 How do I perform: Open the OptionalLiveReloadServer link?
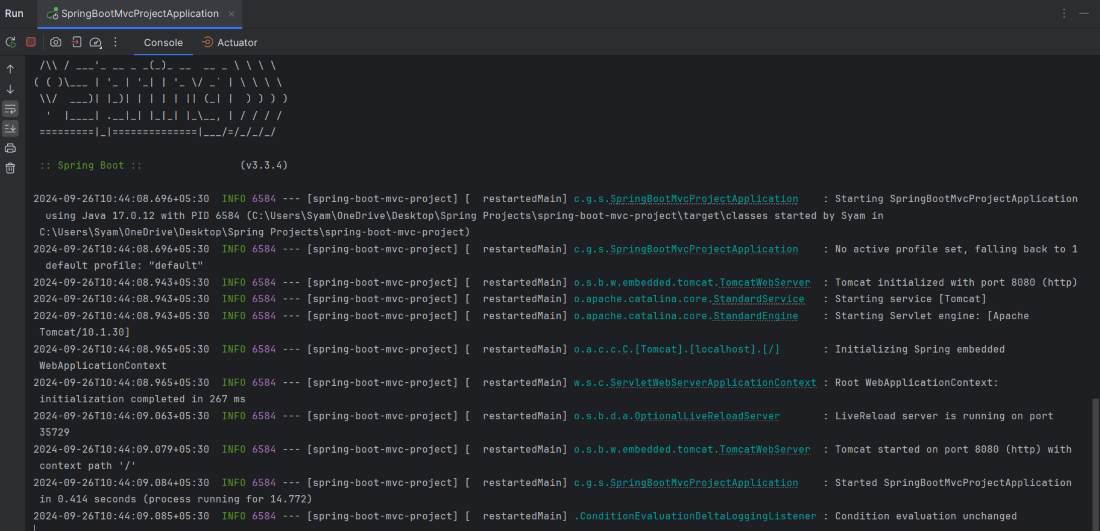706,416
